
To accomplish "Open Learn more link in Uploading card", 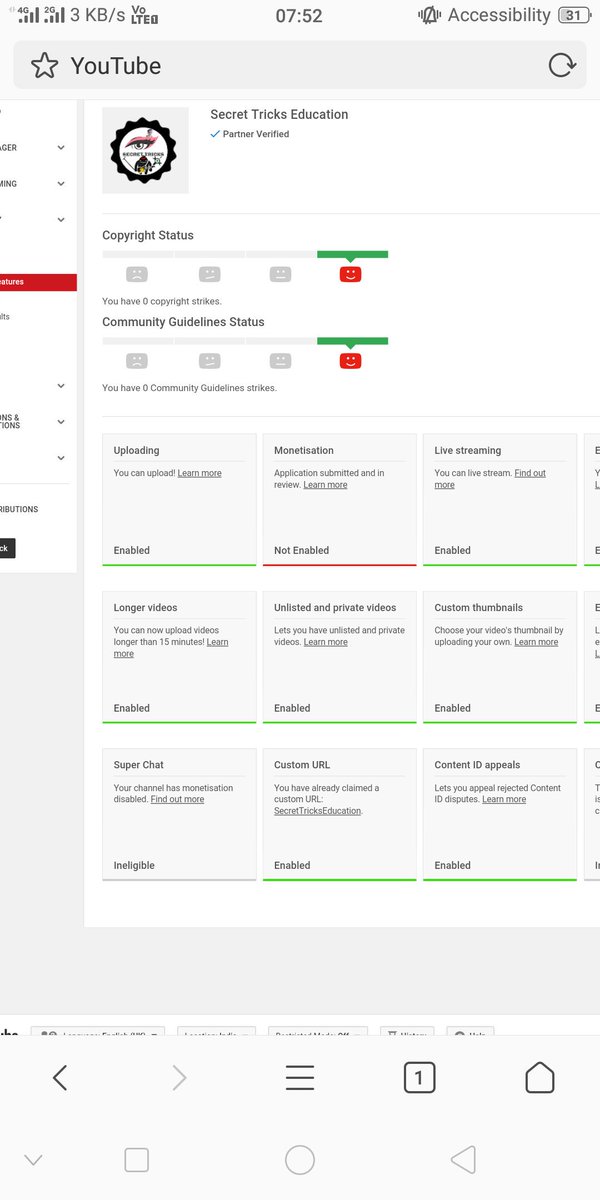I will click(199, 473).
